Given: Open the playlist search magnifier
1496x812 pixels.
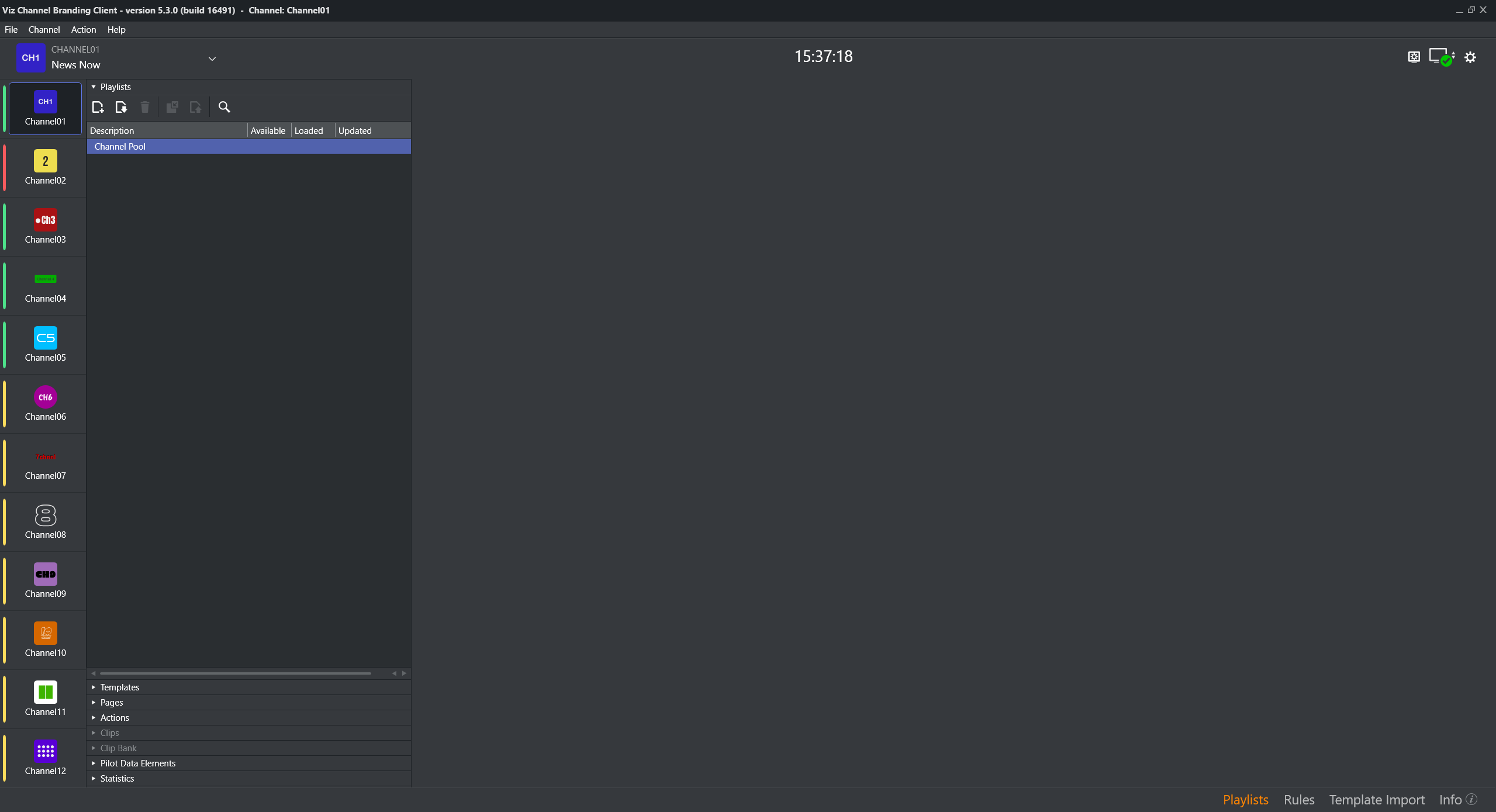Looking at the screenshot, I should click(224, 107).
